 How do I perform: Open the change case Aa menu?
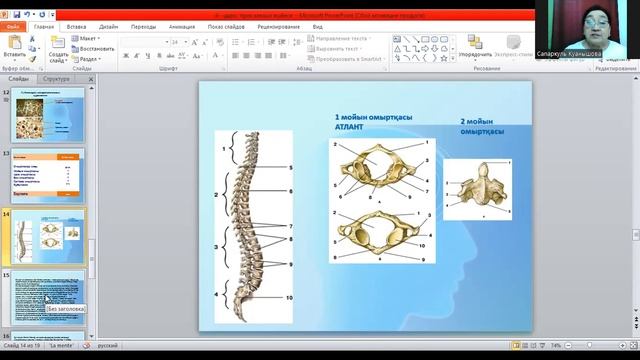198,56
